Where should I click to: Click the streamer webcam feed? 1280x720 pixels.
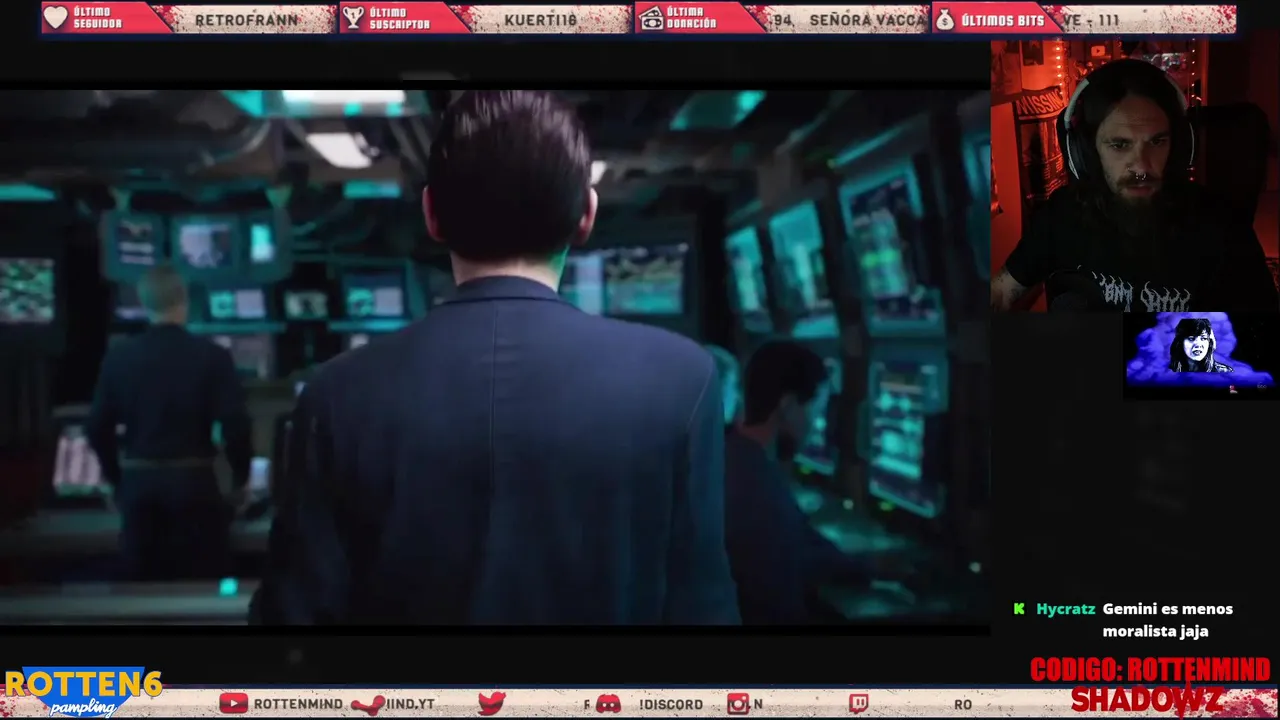pyautogui.click(x=1135, y=175)
